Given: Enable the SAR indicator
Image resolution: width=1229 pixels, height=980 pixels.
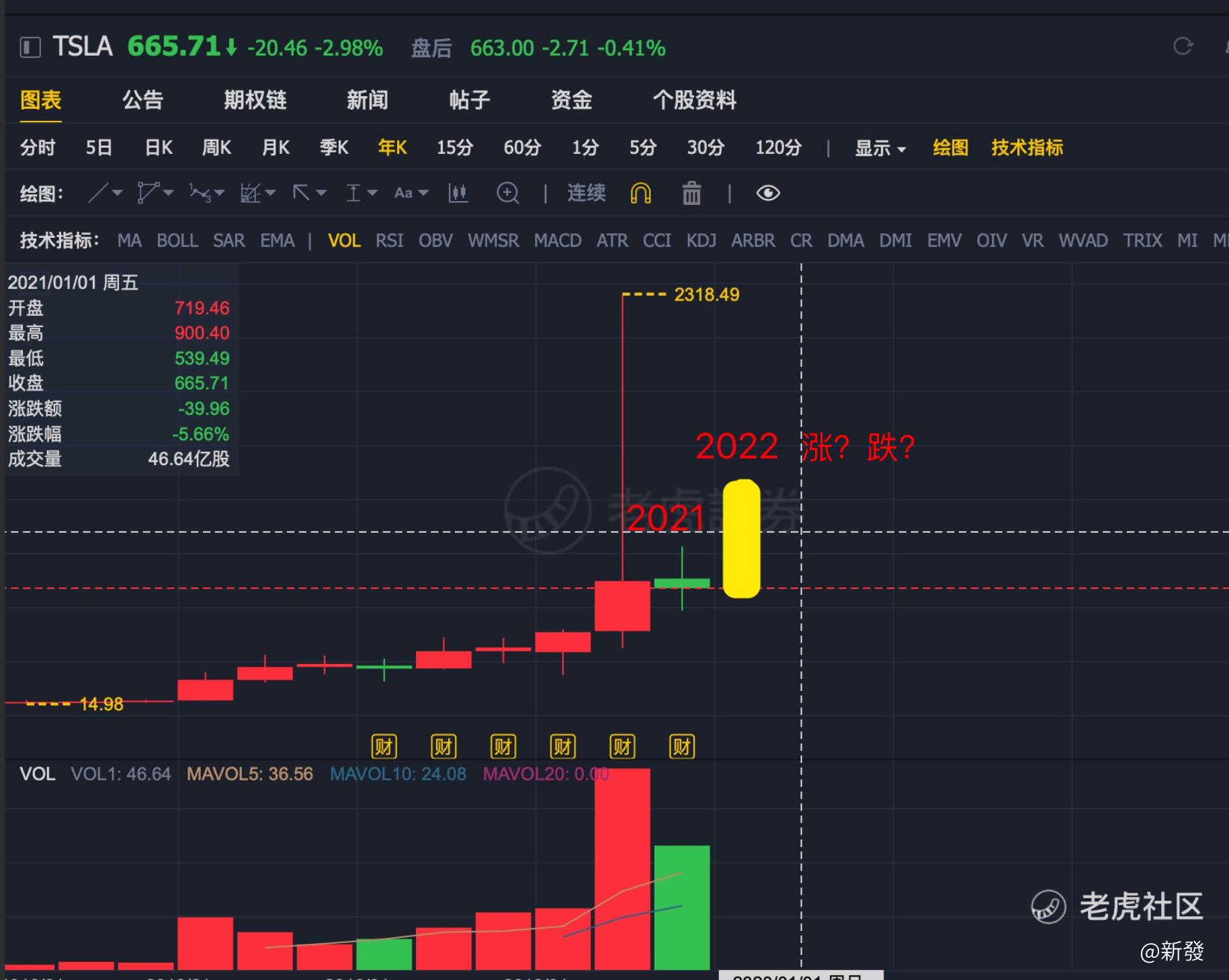Looking at the screenshot, I should tap(229, 241).
